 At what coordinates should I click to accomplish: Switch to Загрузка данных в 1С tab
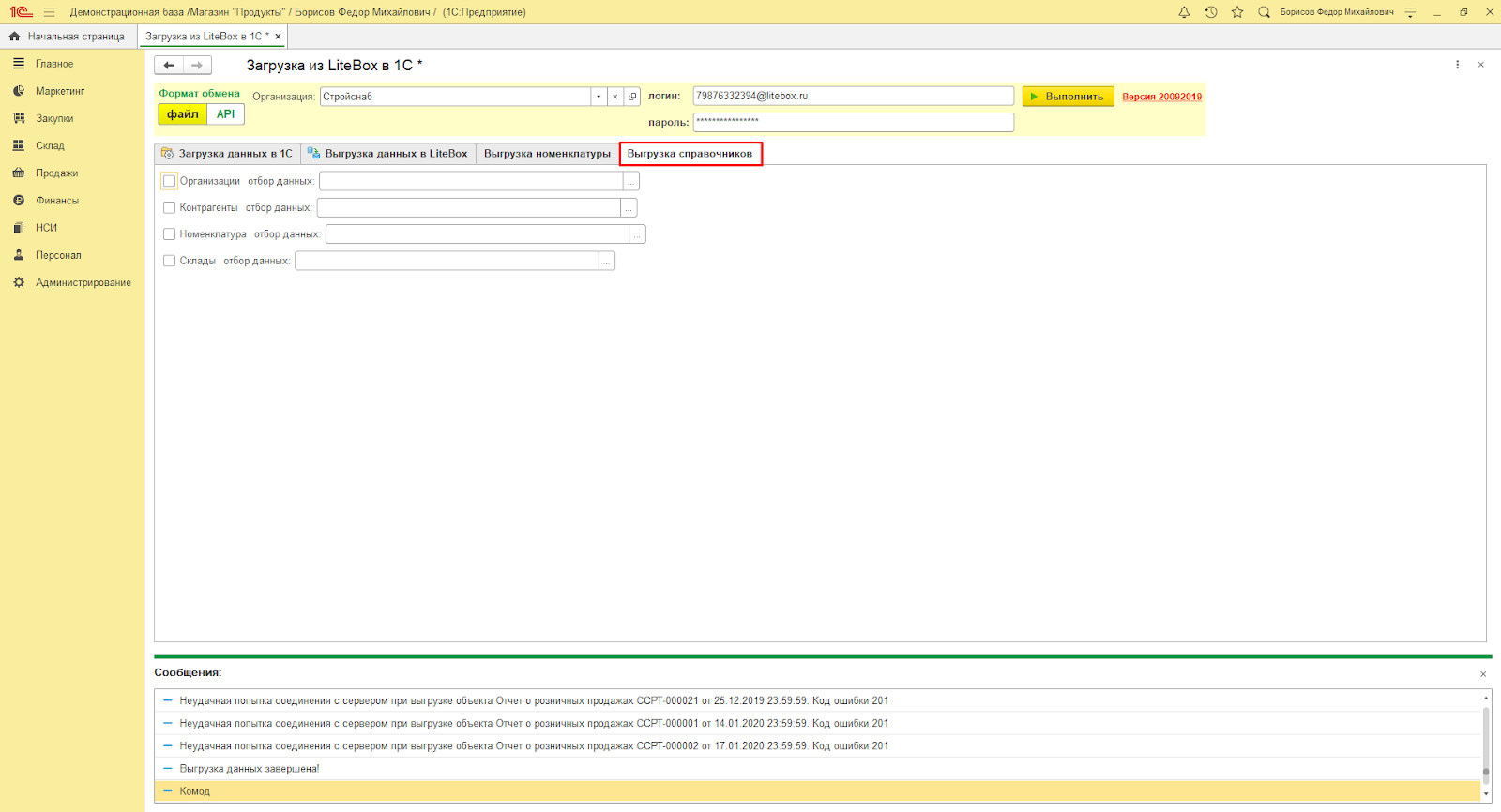tap(227, 154)
